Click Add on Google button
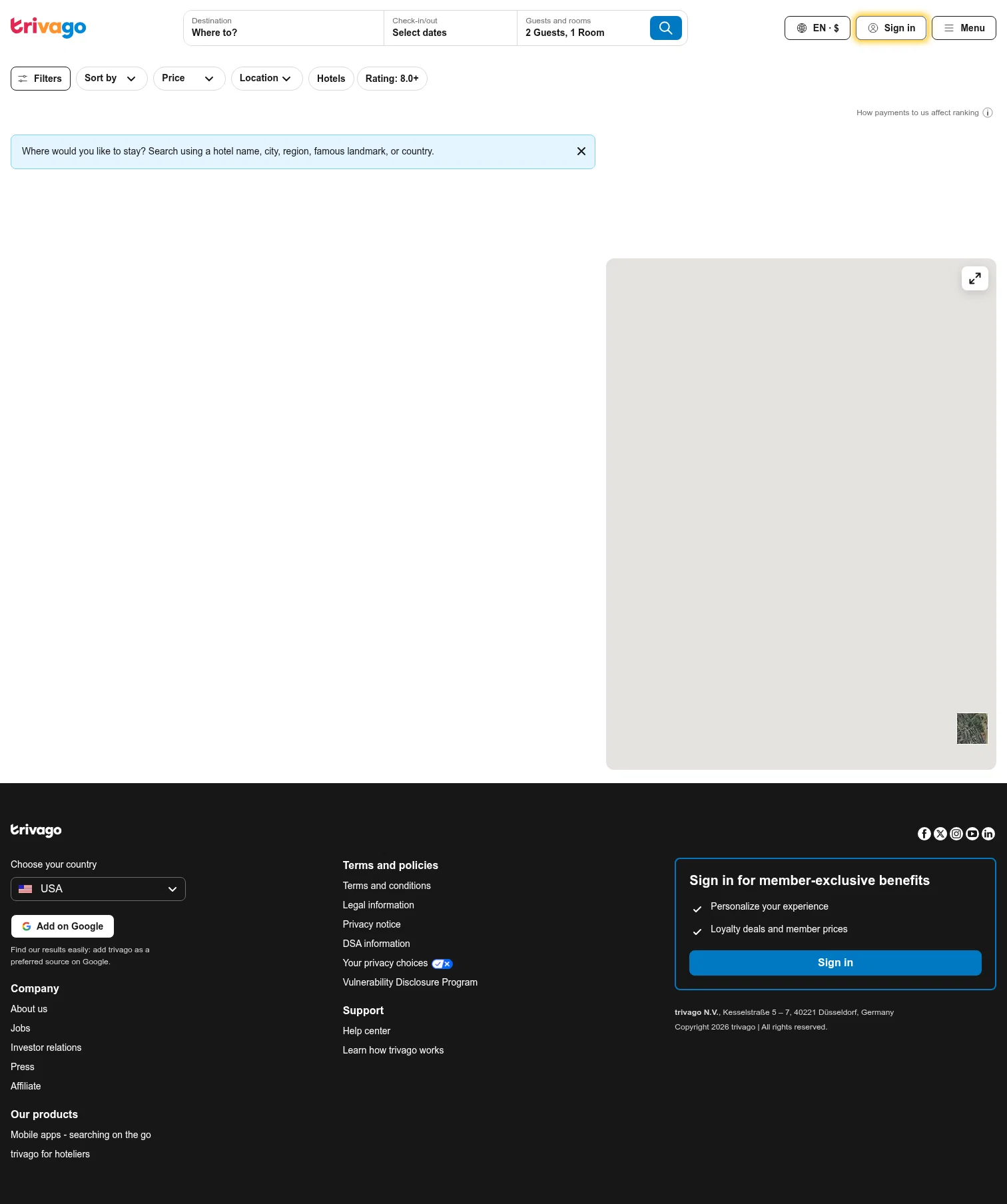The width and height of the screenshot is (1007, 1204). (63, 926)
